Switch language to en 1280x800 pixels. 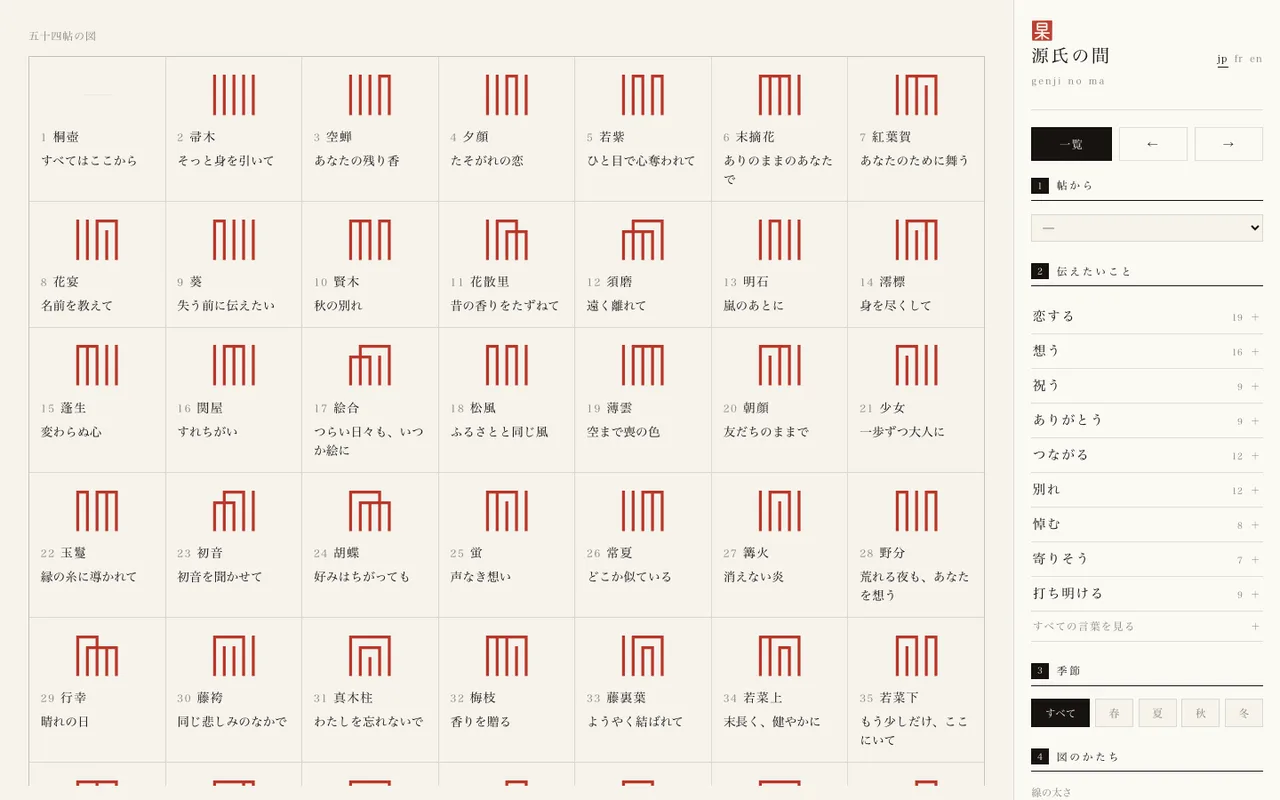coord(1256,59)
